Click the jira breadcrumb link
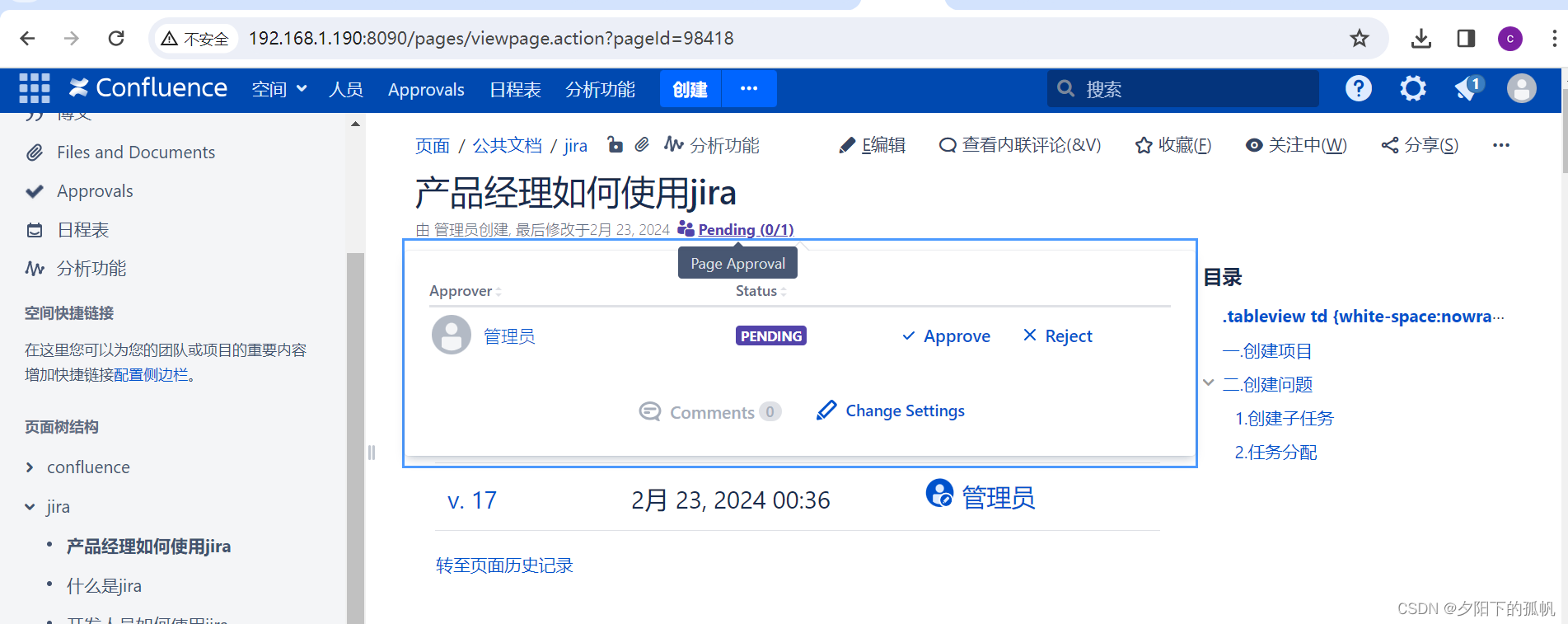The image size is (1568, 624). pyautogui.click(x=575, y=146)
